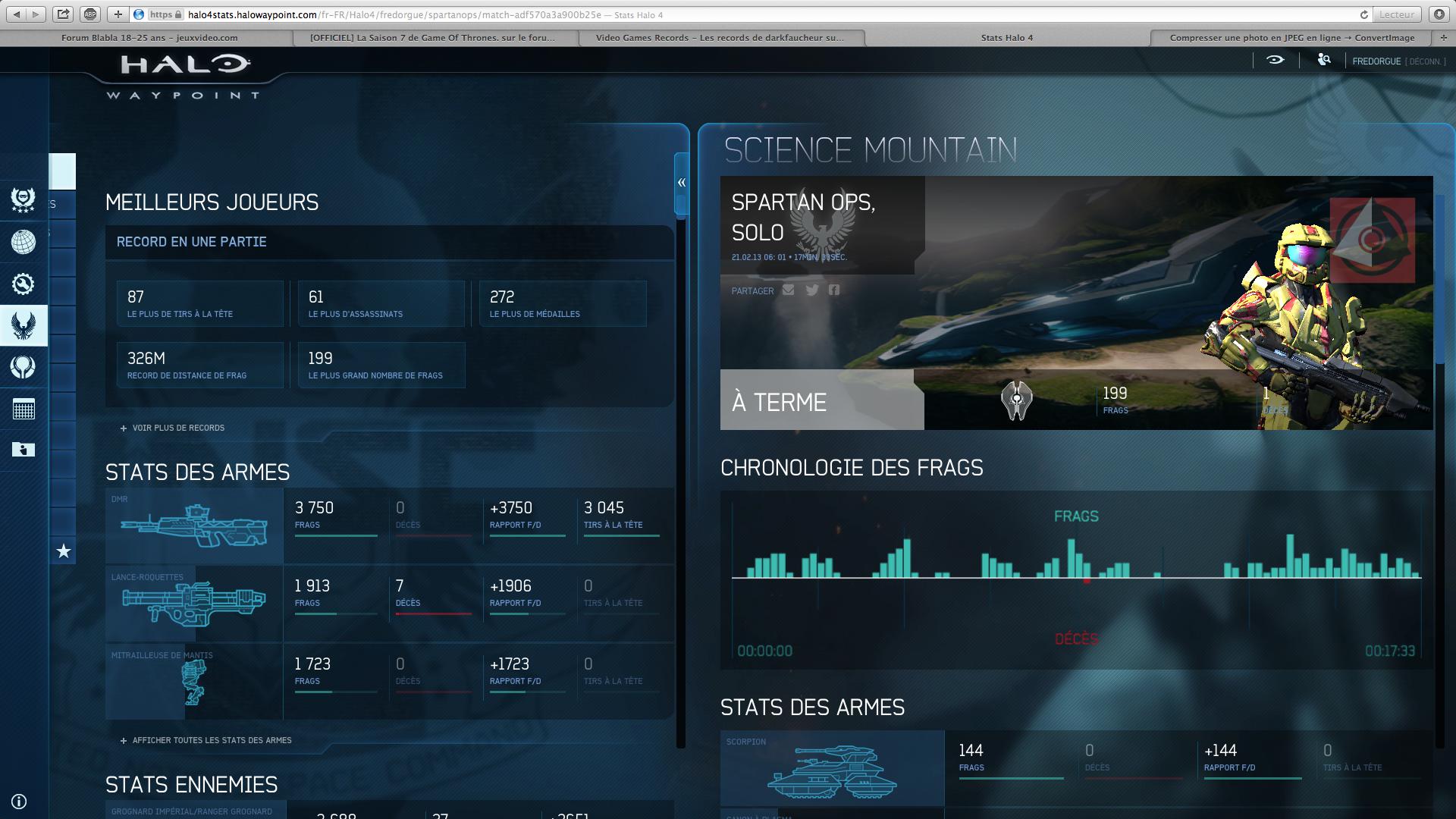
Task: Click the DÉCONN. logout link
Action: point(1426,61)
